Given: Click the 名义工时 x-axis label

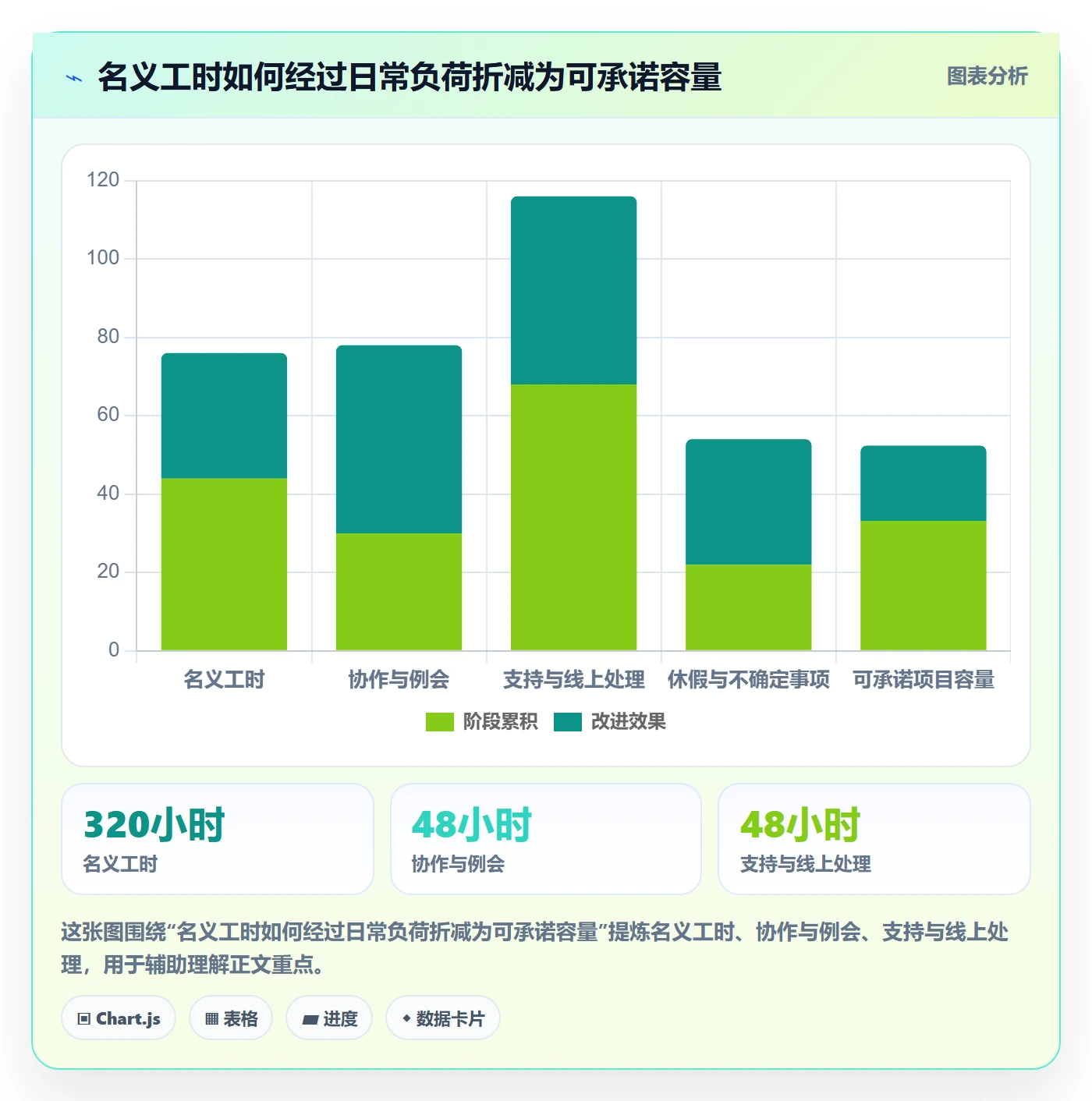Looking at the screenshot, I should [224, 680].
